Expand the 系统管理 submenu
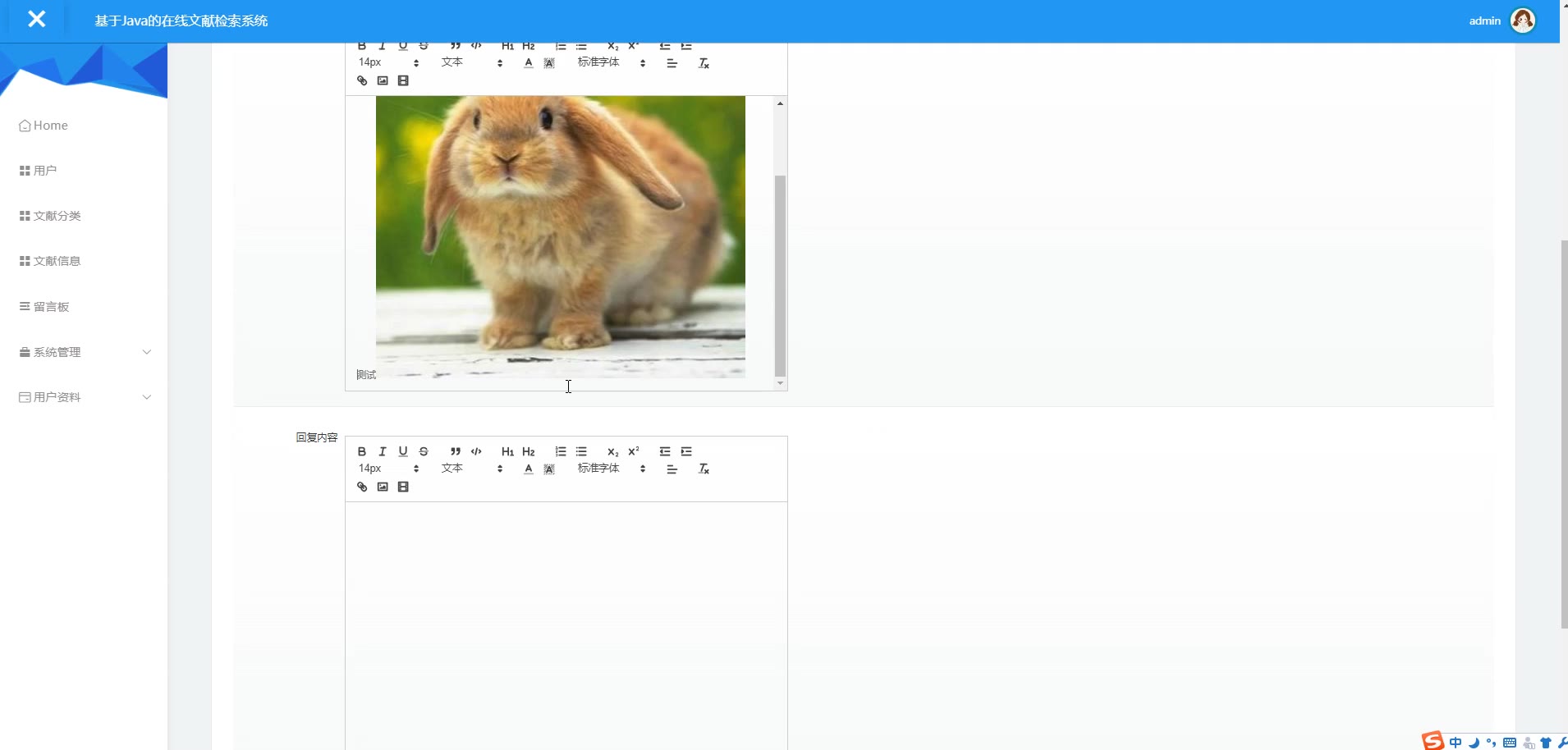Viewport: 1568px width, 750px height. (x=84, y=352)
